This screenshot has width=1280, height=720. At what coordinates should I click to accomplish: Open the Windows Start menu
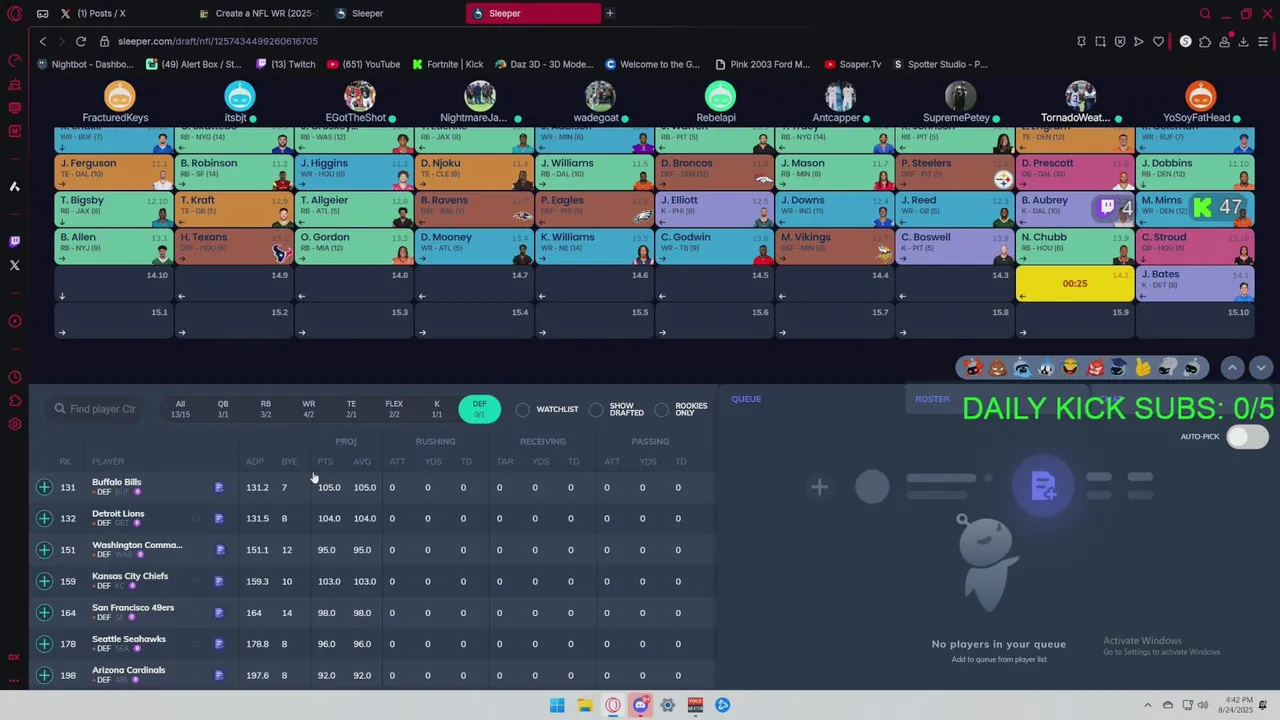[x=557, y=705]
